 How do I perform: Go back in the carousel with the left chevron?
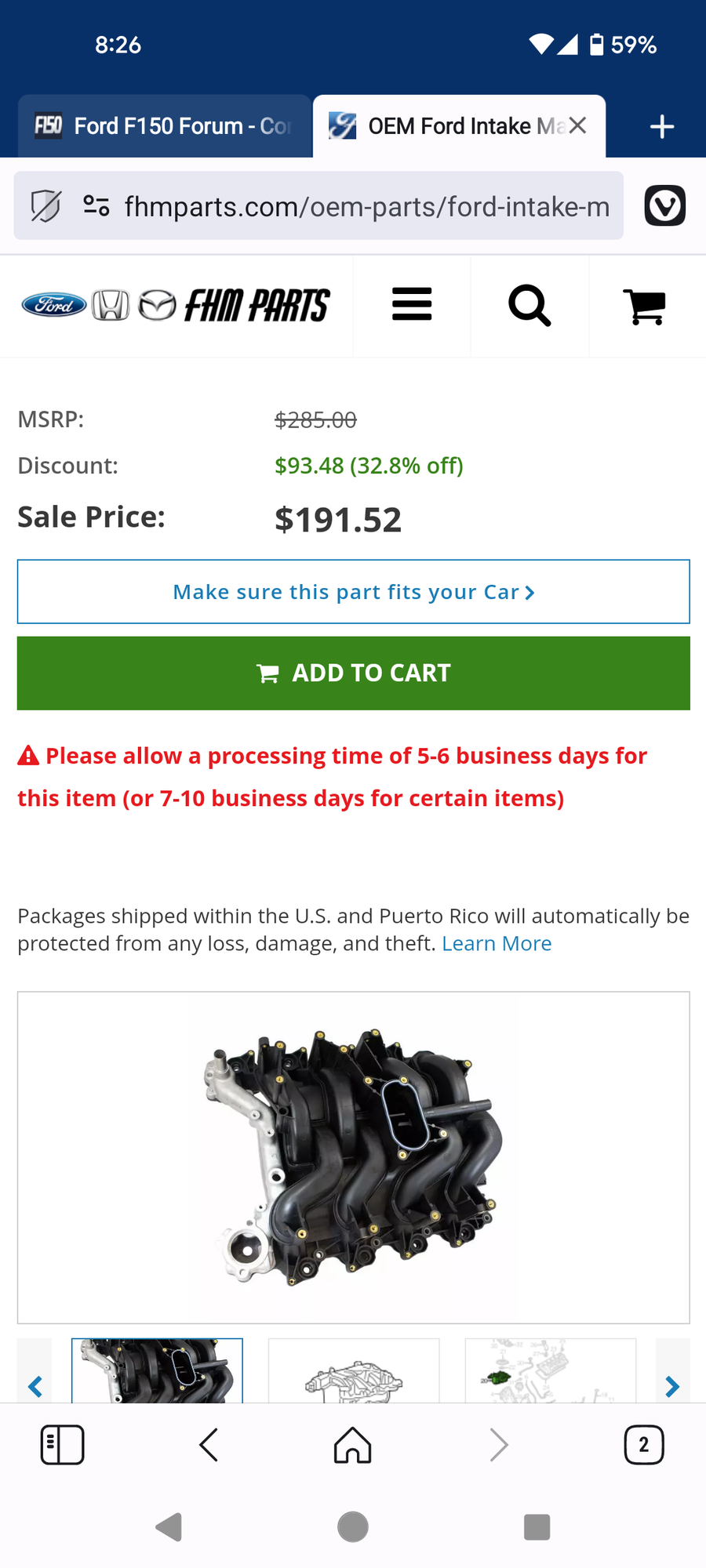coord(34,1387)
